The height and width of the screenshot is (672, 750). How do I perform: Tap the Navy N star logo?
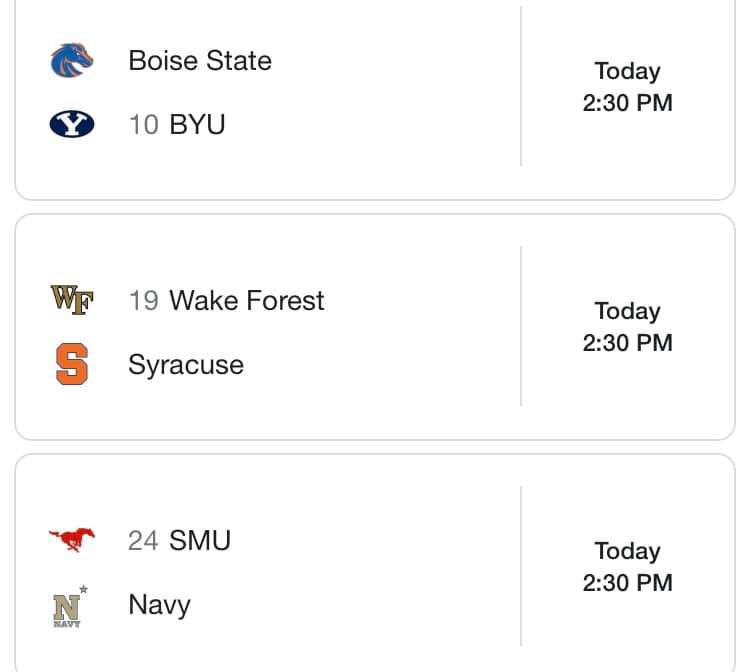[x=70, y=606]
